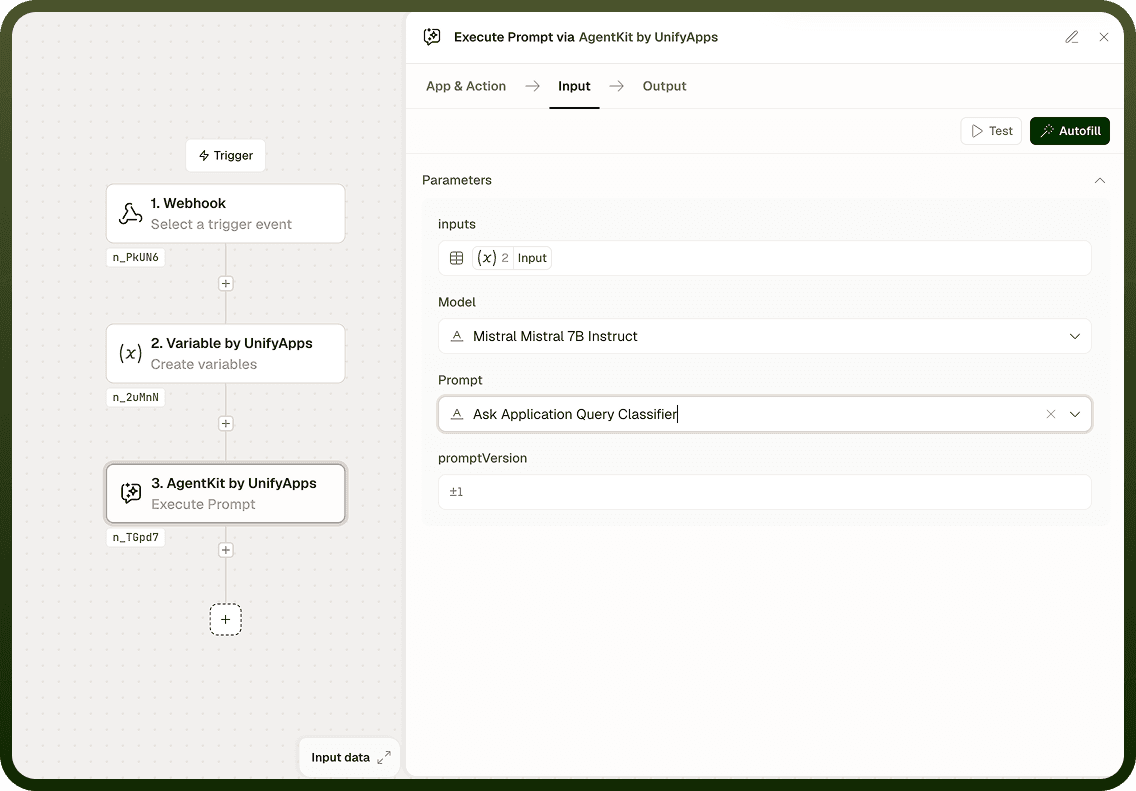Image resolution: width=1136 pixels, height=791 pixels.
Task: Click "Create variables" subtitle text
Action: (204, 364)
